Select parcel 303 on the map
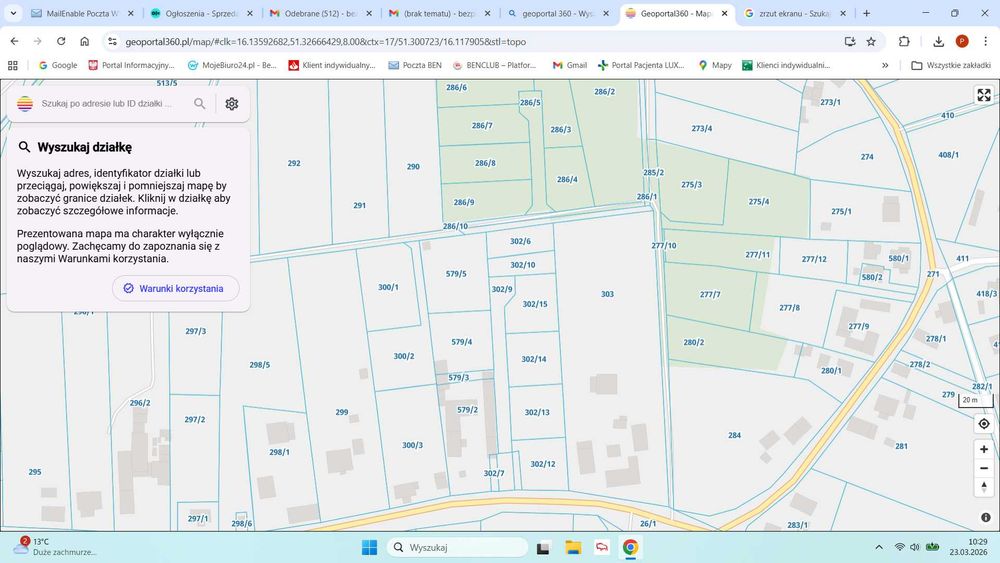Viewport: 1000px width, 563px height. coord(607,294)
